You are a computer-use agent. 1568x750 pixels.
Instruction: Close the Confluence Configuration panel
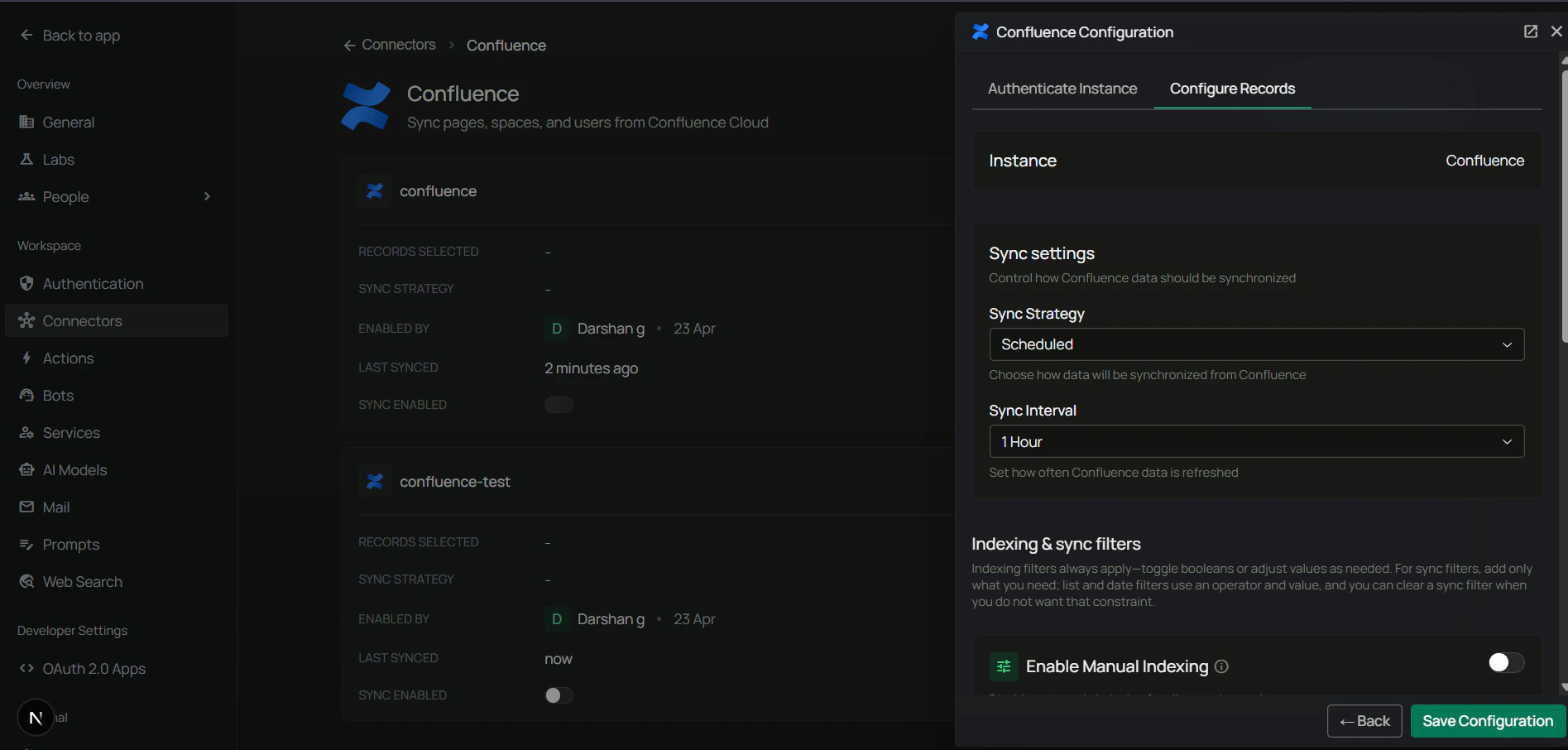click(1556, 31)
